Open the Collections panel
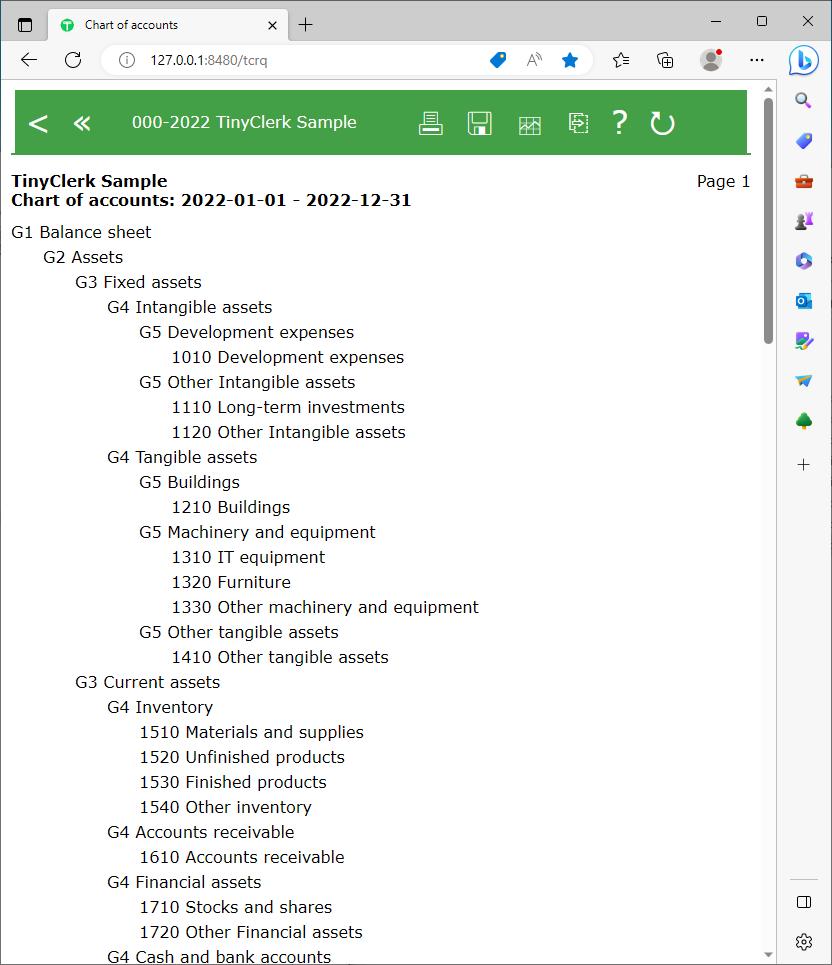This screenshot has width=832, height=965. coord(666,60)
